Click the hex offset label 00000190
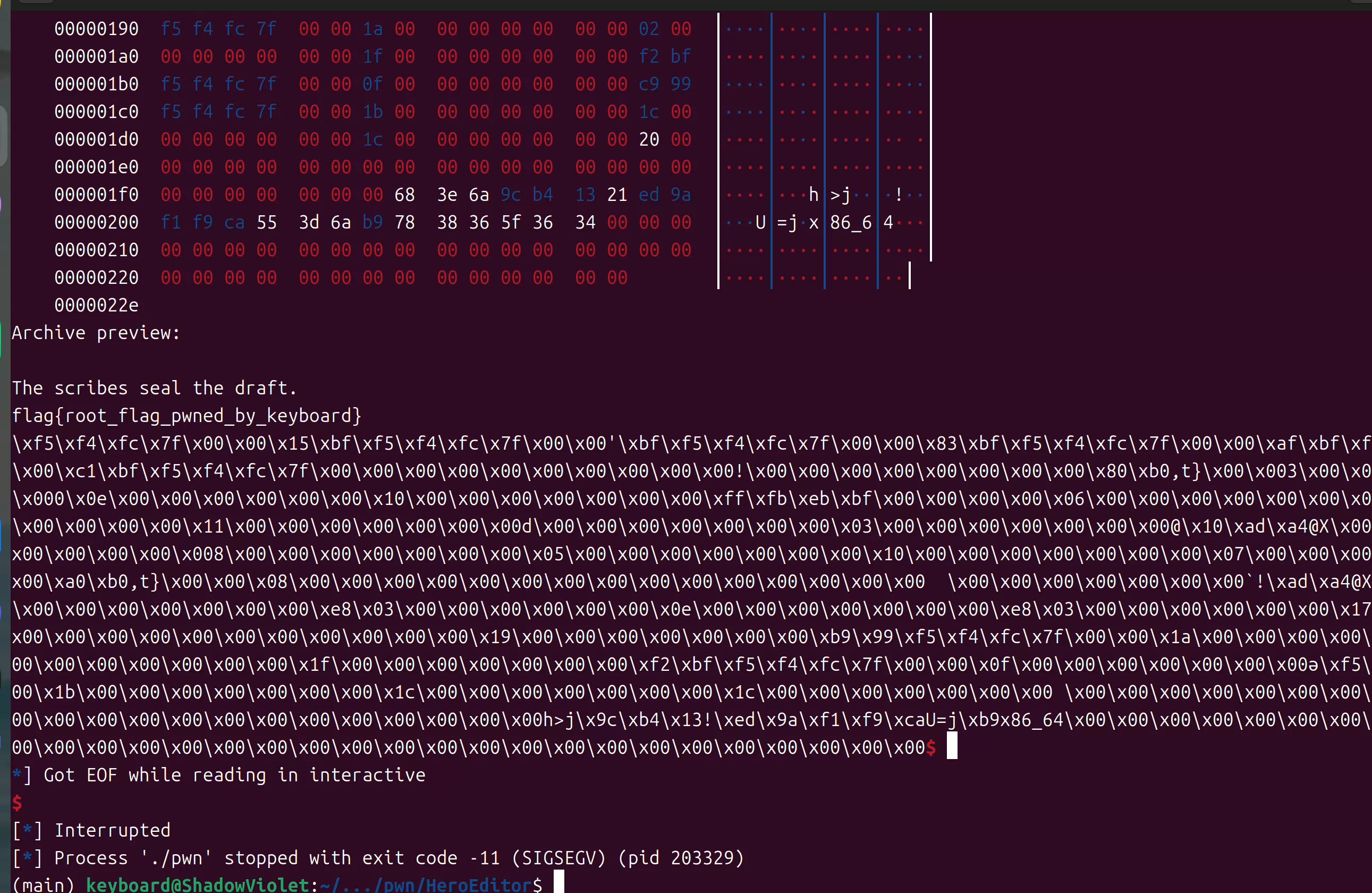This screenshot has width=1372, height=893. pyautogui.click(x=96, y=29)
